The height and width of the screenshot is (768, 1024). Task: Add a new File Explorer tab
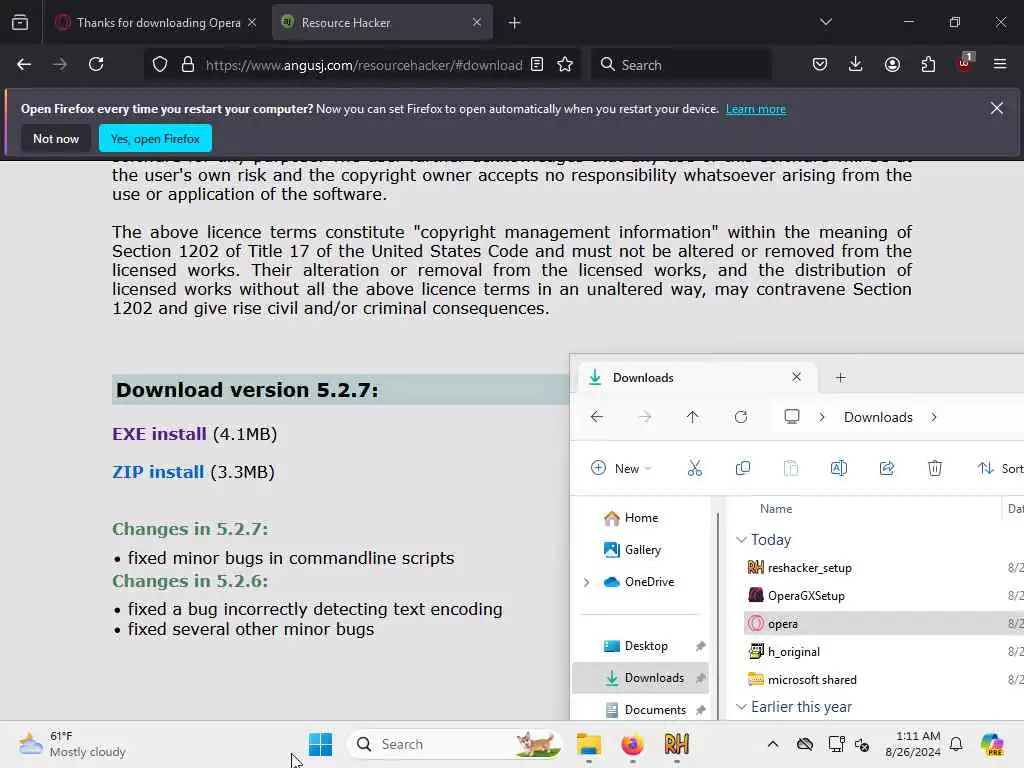point(840,377)
